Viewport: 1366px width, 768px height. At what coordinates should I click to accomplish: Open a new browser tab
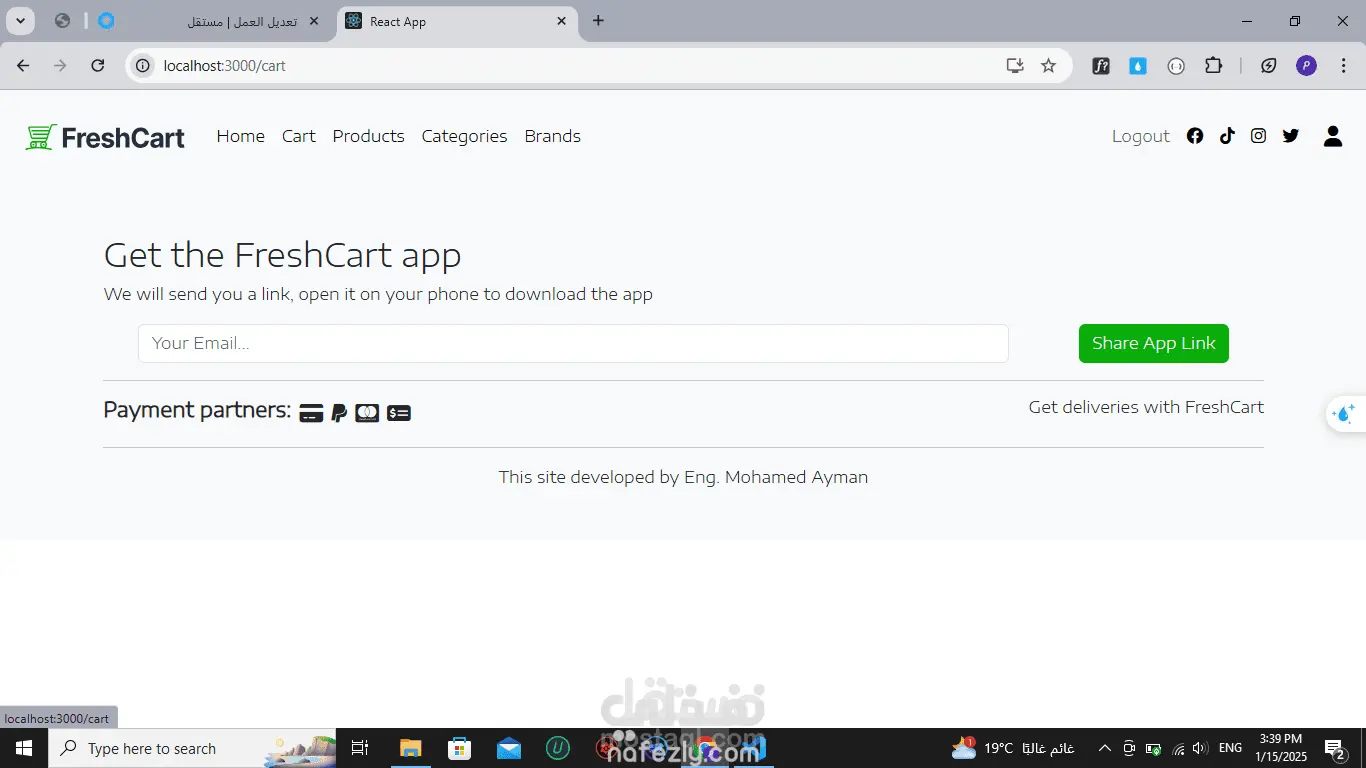(x=598, y=21)
